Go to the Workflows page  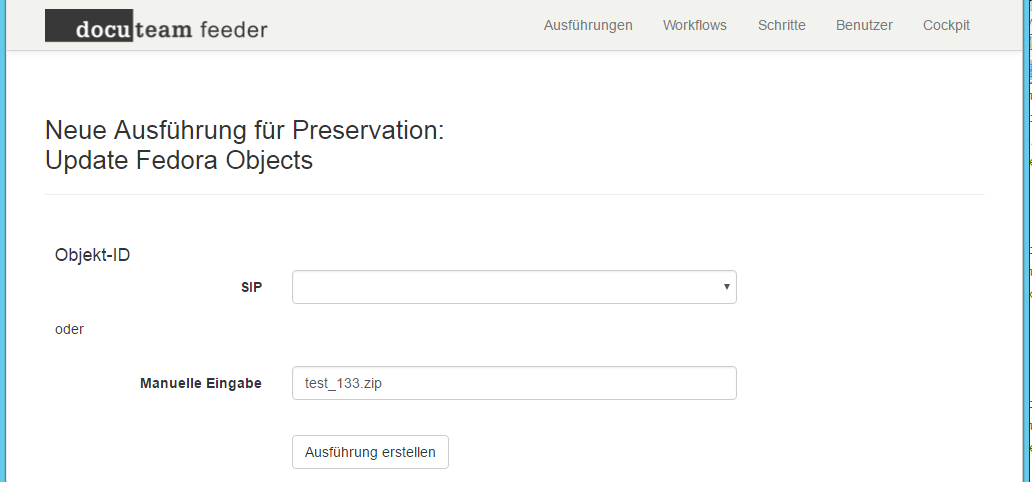(x=694, y=26)
